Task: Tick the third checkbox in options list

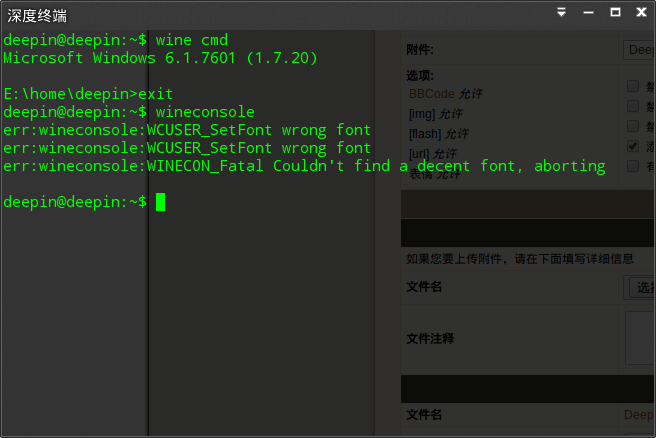Action: pos(633,126)
